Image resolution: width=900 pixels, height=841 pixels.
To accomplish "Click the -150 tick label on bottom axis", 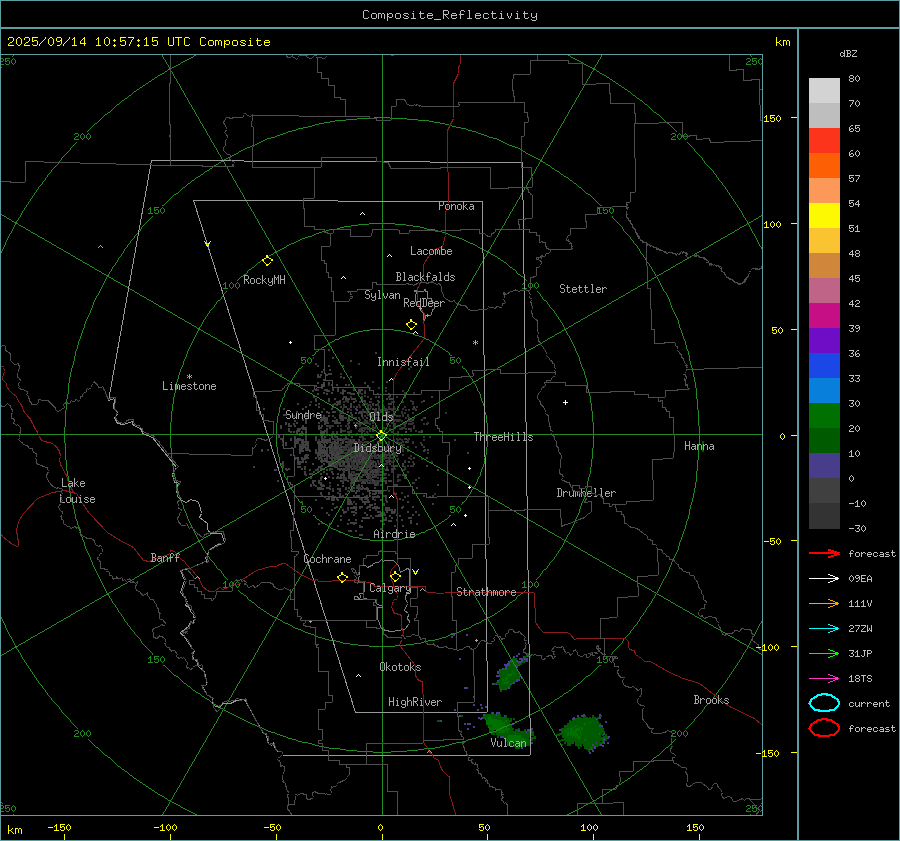I will point(59,827).
